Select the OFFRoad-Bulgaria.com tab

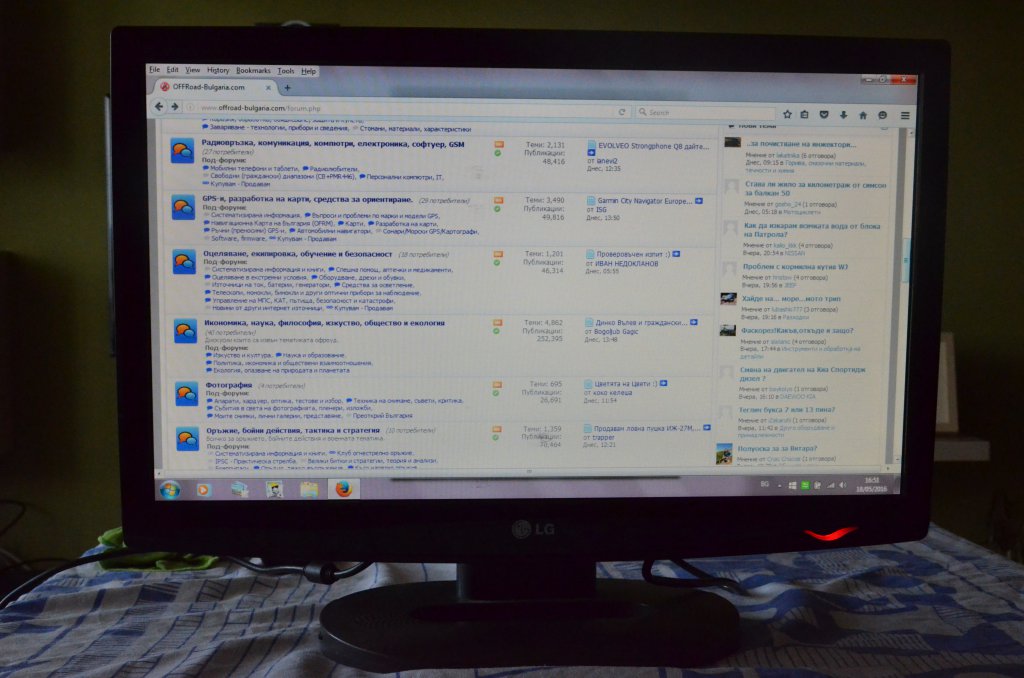[x=216, y=87]
